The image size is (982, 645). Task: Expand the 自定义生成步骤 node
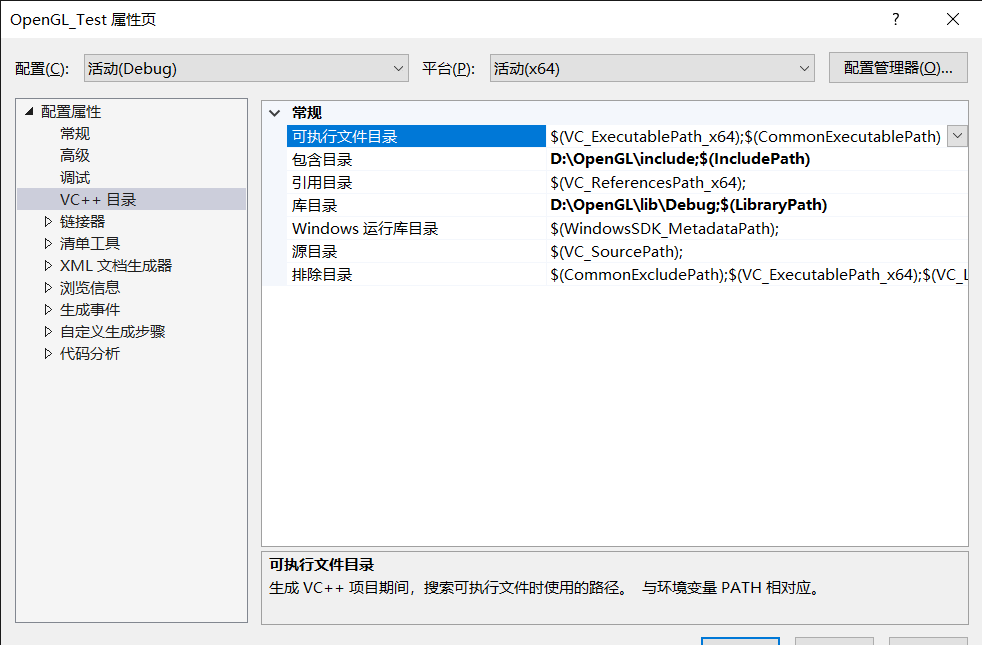[46, 331]
